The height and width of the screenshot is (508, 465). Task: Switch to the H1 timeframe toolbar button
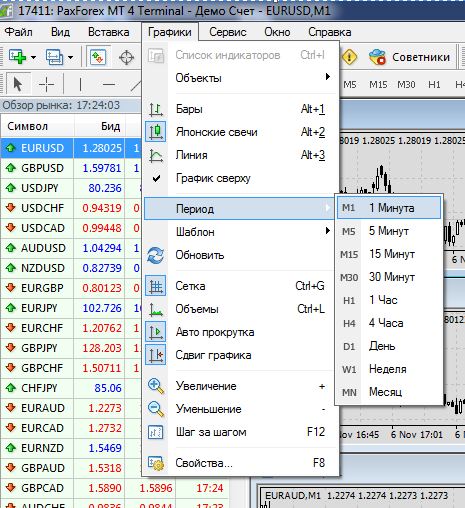pyautogui.click(x=434, y=85)
